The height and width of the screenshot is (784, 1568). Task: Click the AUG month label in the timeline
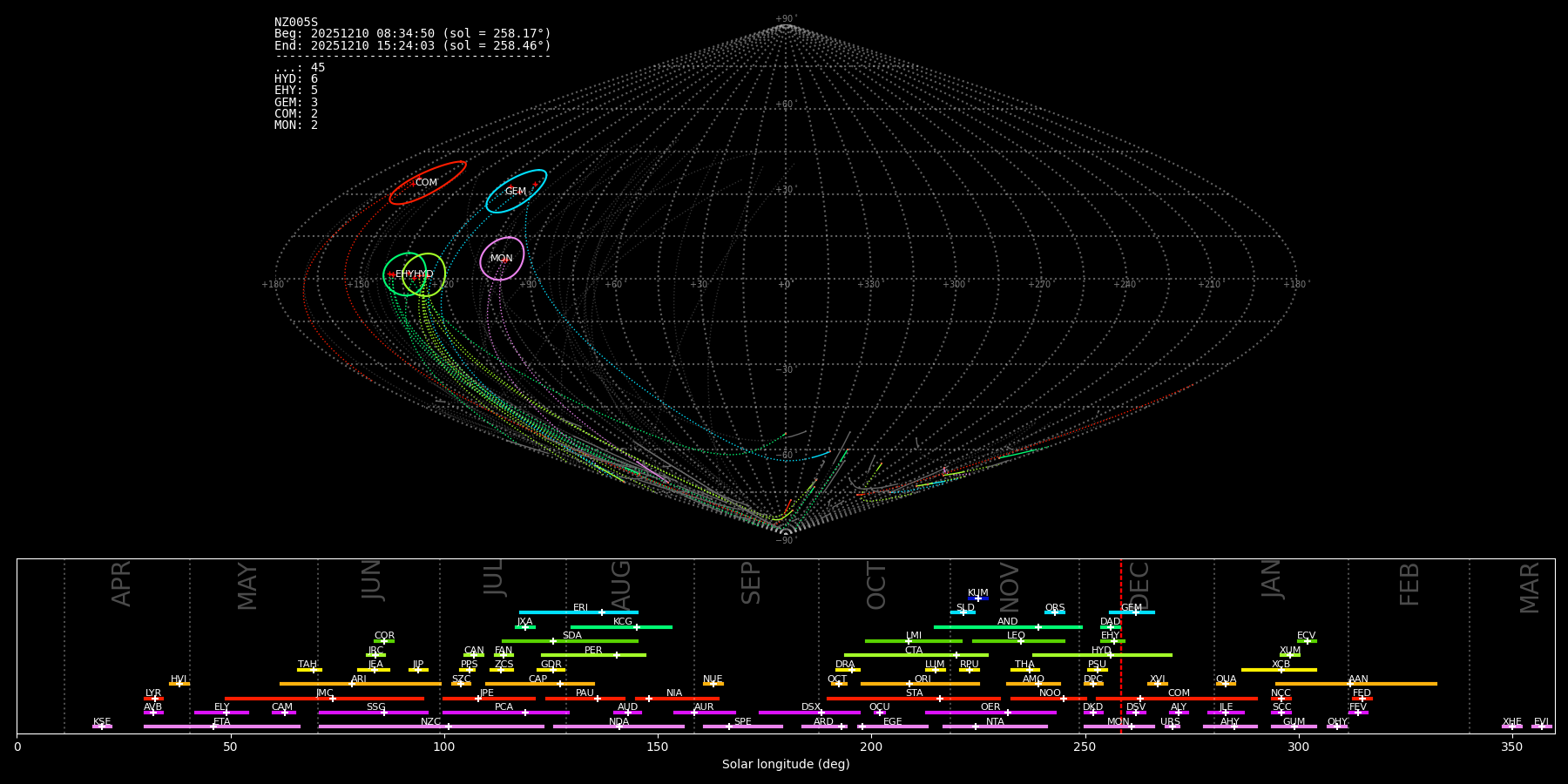pos(621,585)
